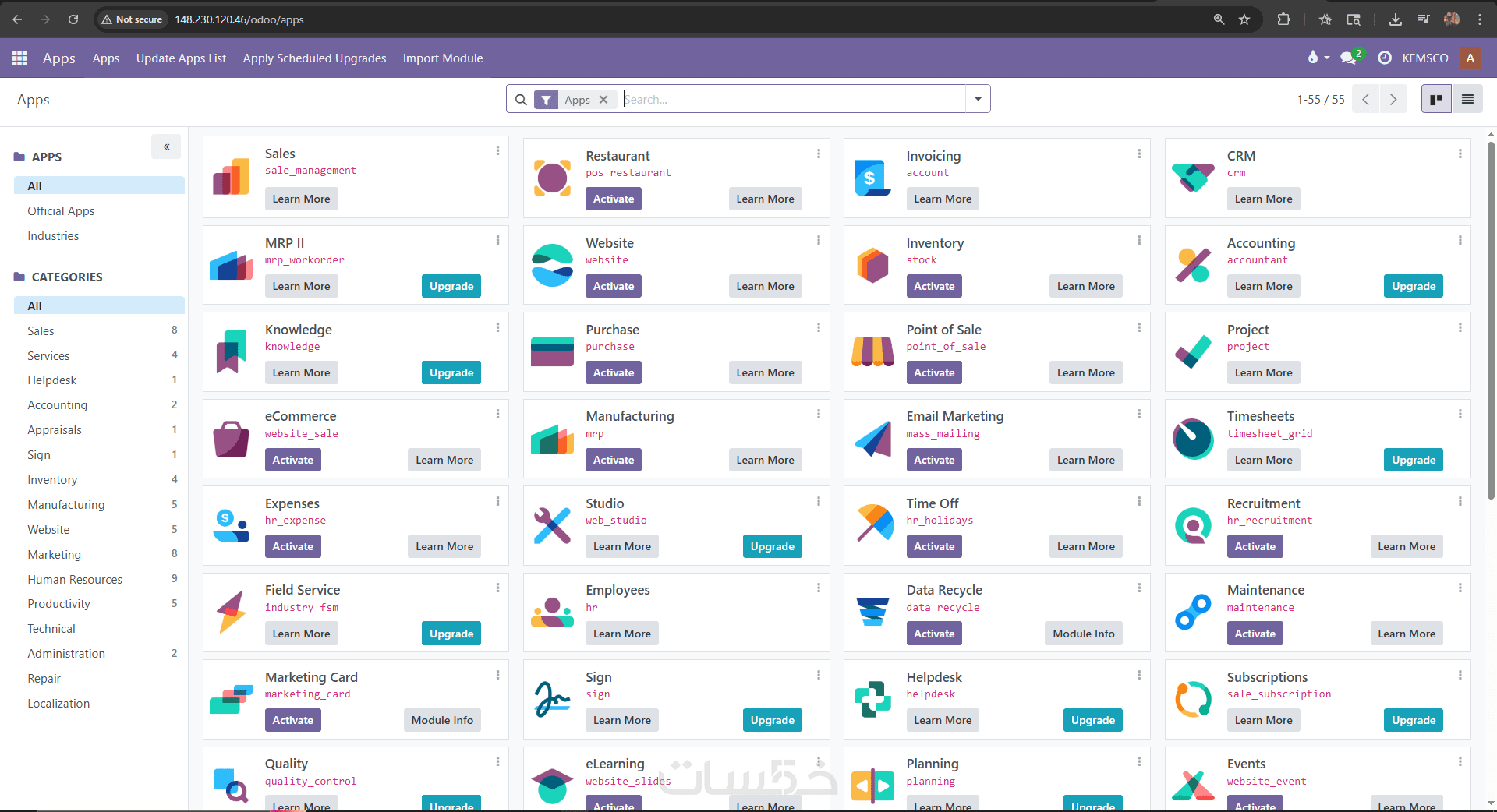Open the CRM card options menu

1460,154
